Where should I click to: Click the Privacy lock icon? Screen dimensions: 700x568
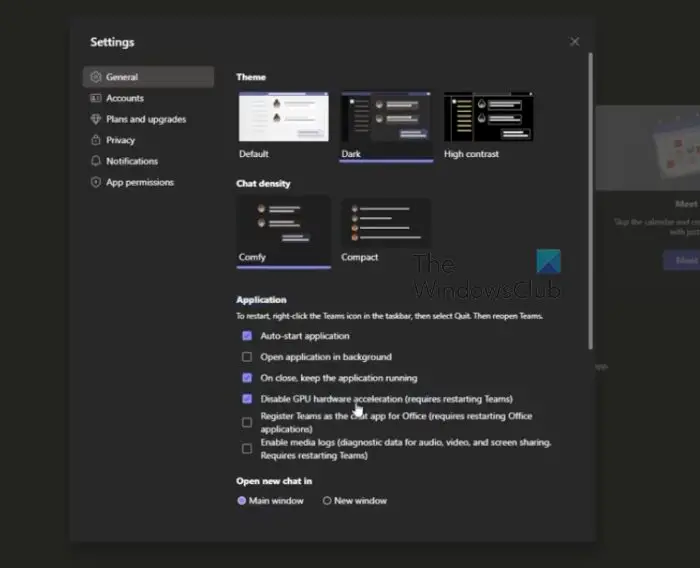pos(96,140)
